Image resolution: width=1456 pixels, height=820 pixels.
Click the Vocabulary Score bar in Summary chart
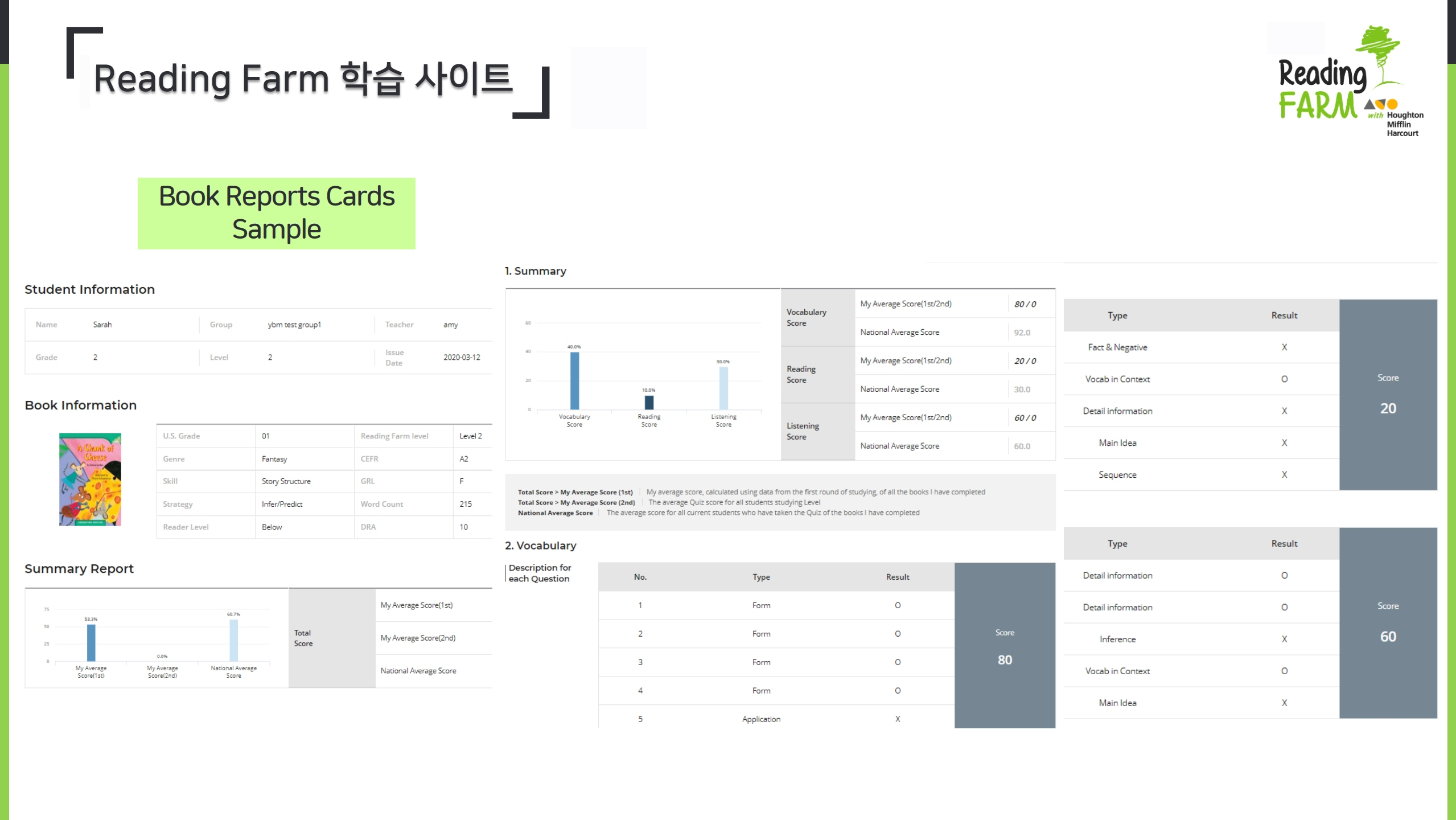tap(574, 380)
